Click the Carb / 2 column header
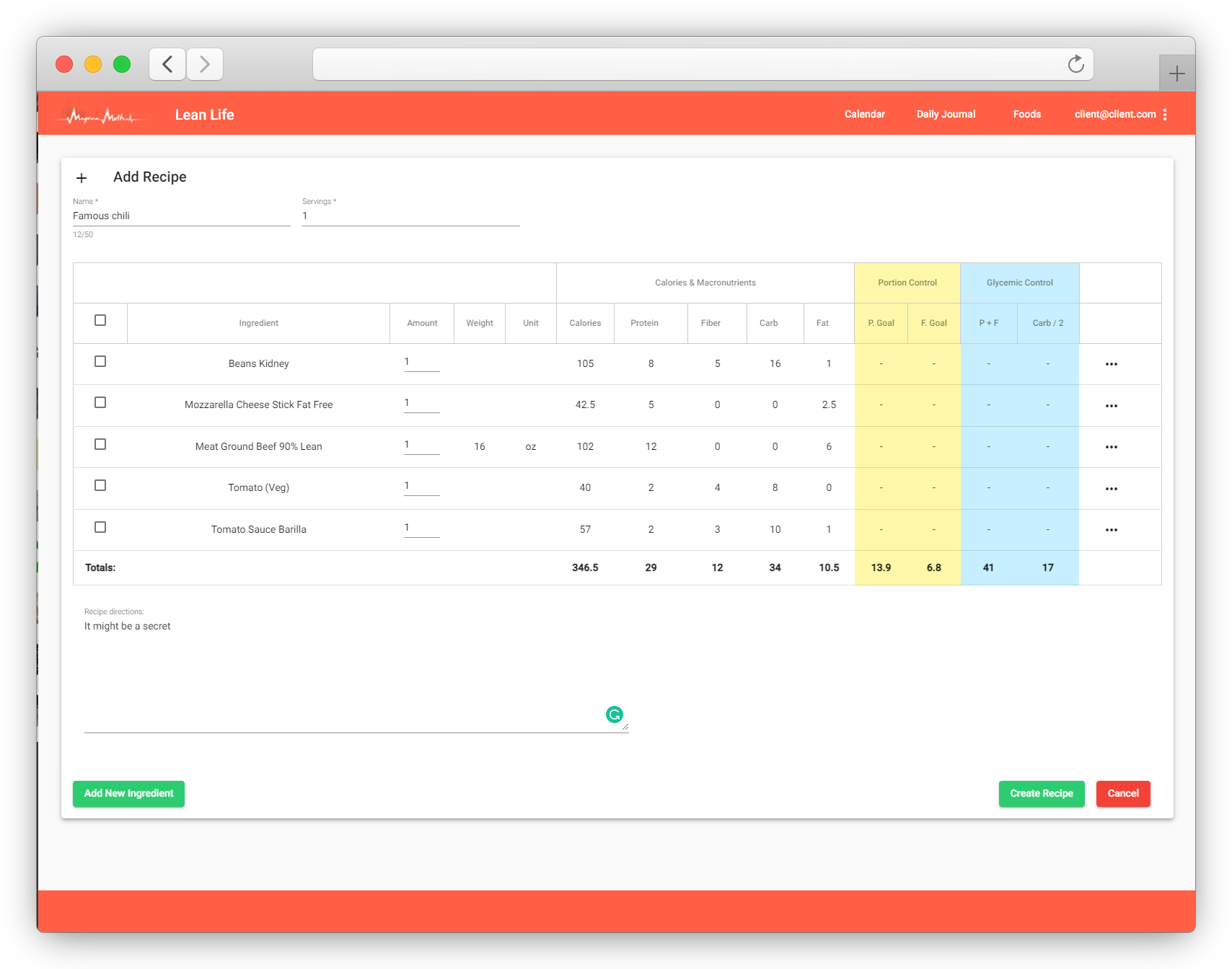 [1047, 323]
